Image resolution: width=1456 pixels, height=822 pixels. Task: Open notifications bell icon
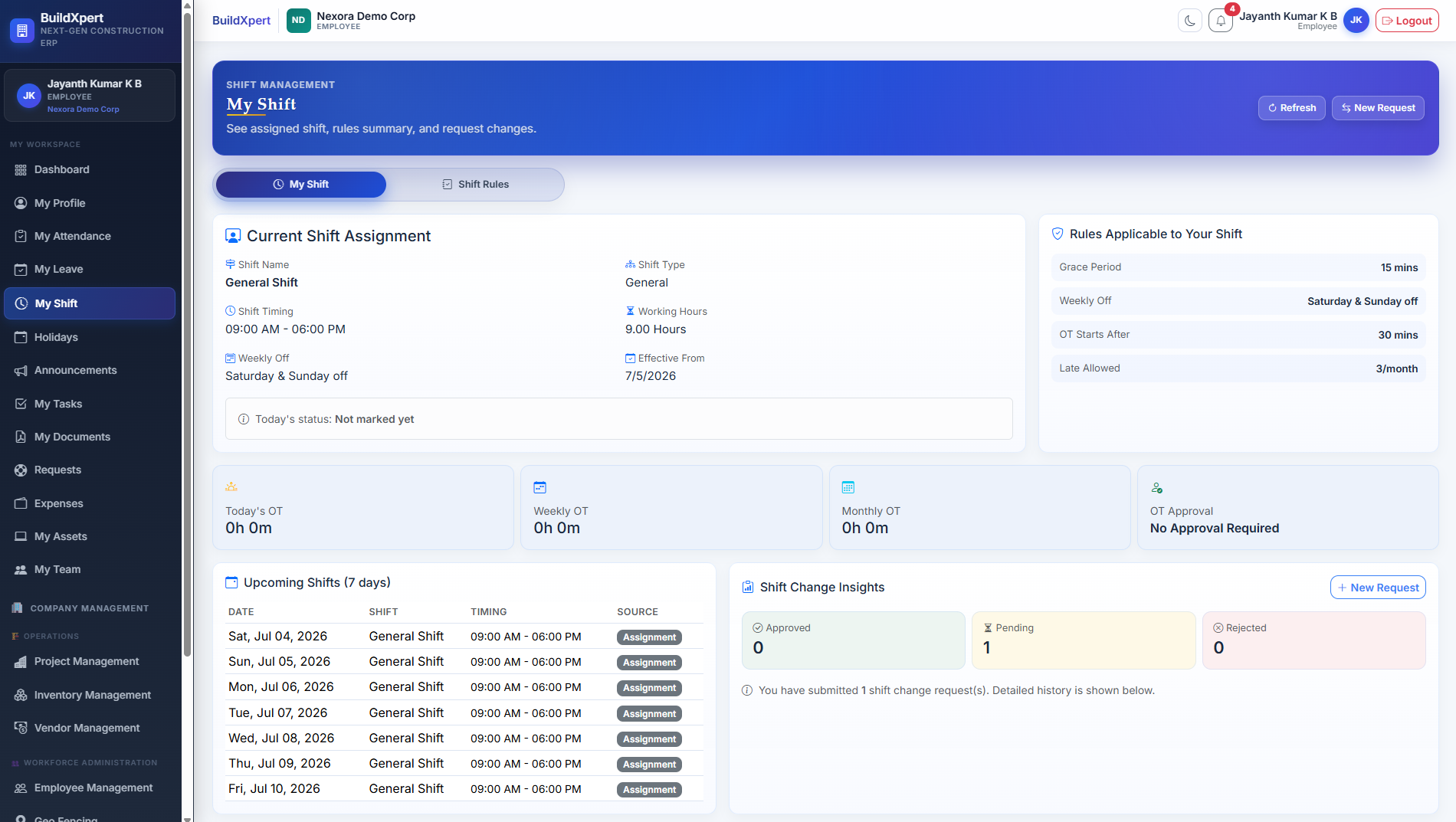[x=1221, y=21]
